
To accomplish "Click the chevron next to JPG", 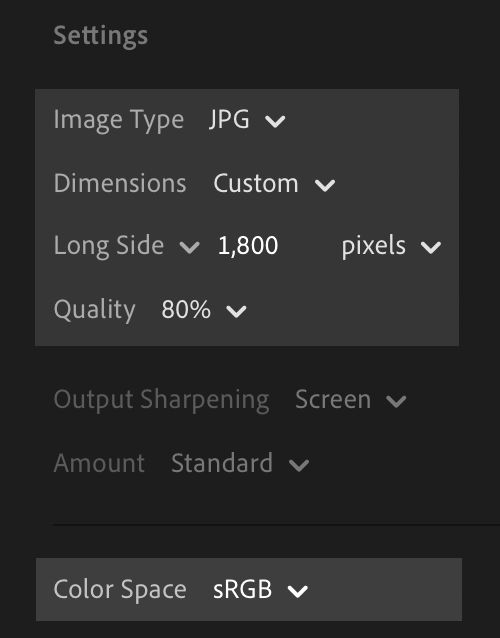I will pyautogui.click(x=275, y=121).
